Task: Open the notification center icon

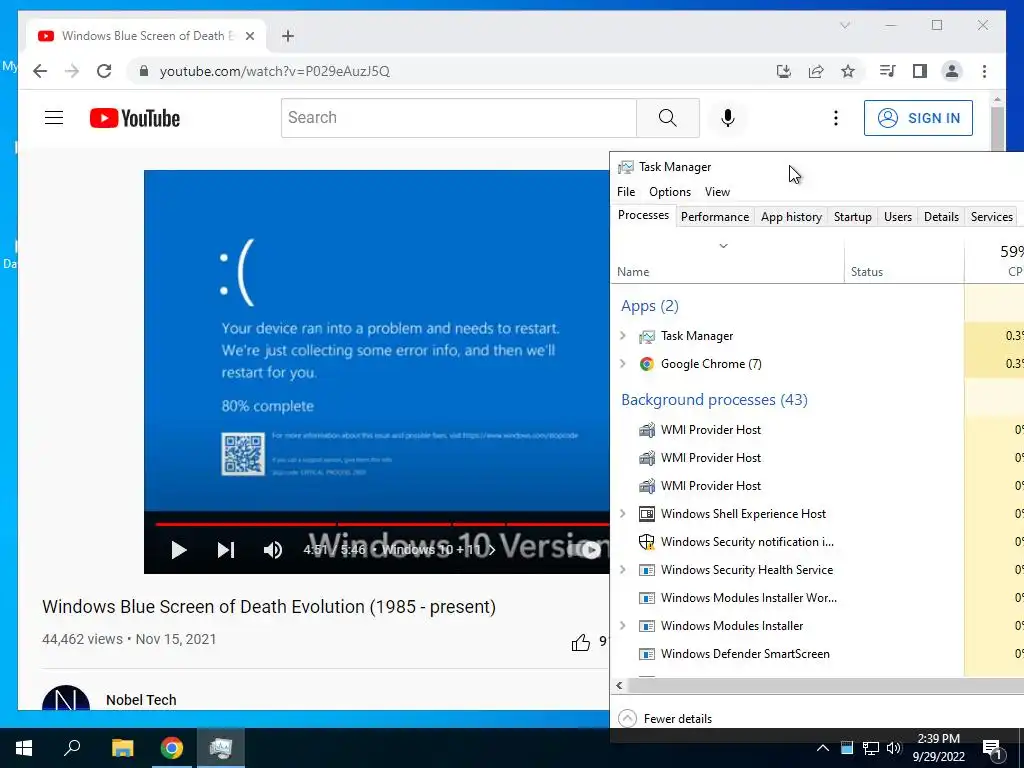Action: tap(993, 748)
